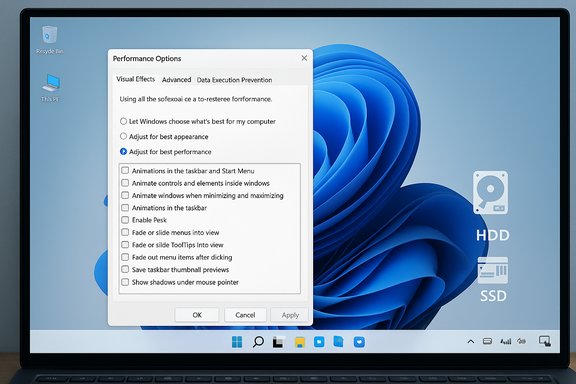The image size is (576, 384).
Task: Open the Recycle Bin desktop icon
Action: click(50, 40)
